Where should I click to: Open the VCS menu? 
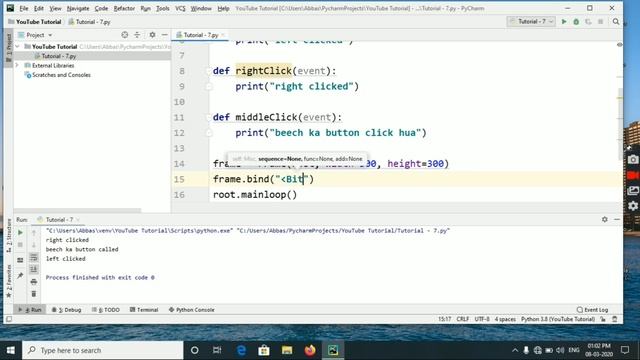(x=180, y=8)
